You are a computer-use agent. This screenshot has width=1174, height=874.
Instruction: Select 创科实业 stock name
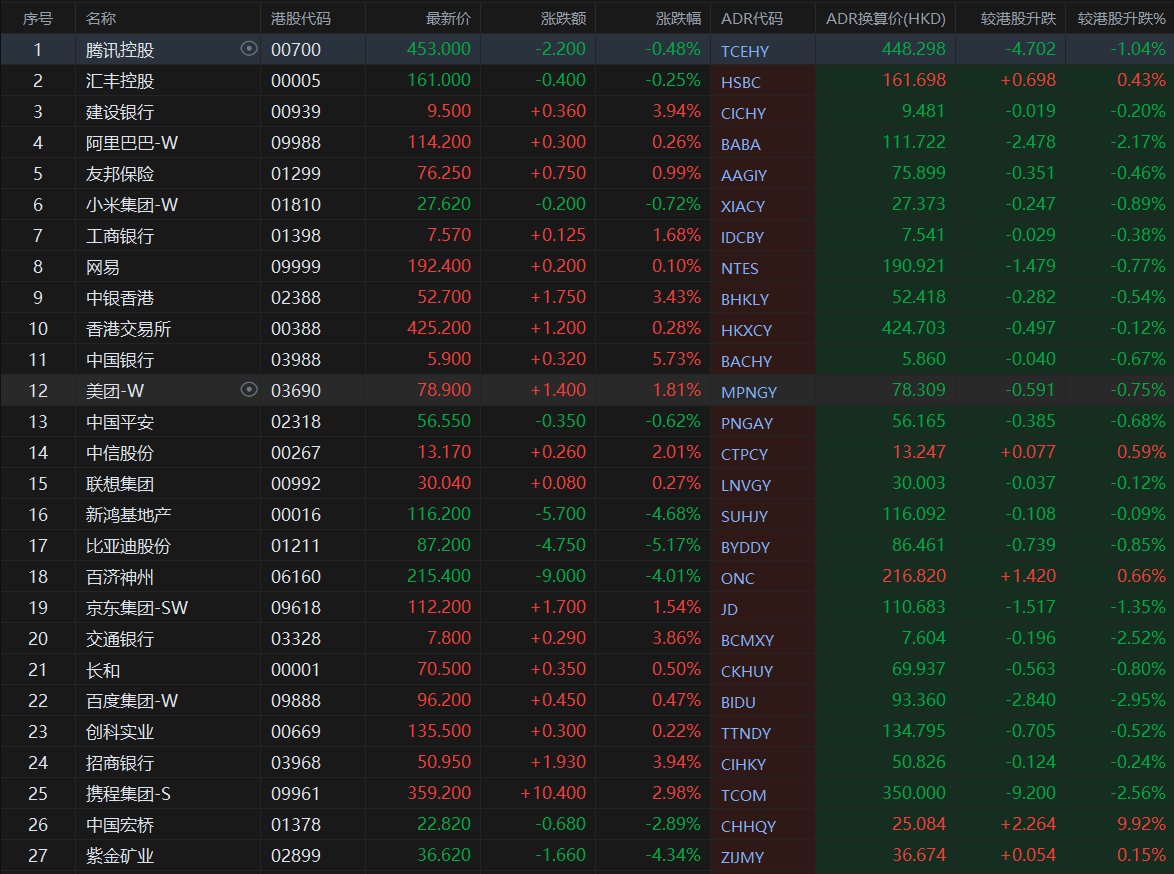tap(120, 732)
